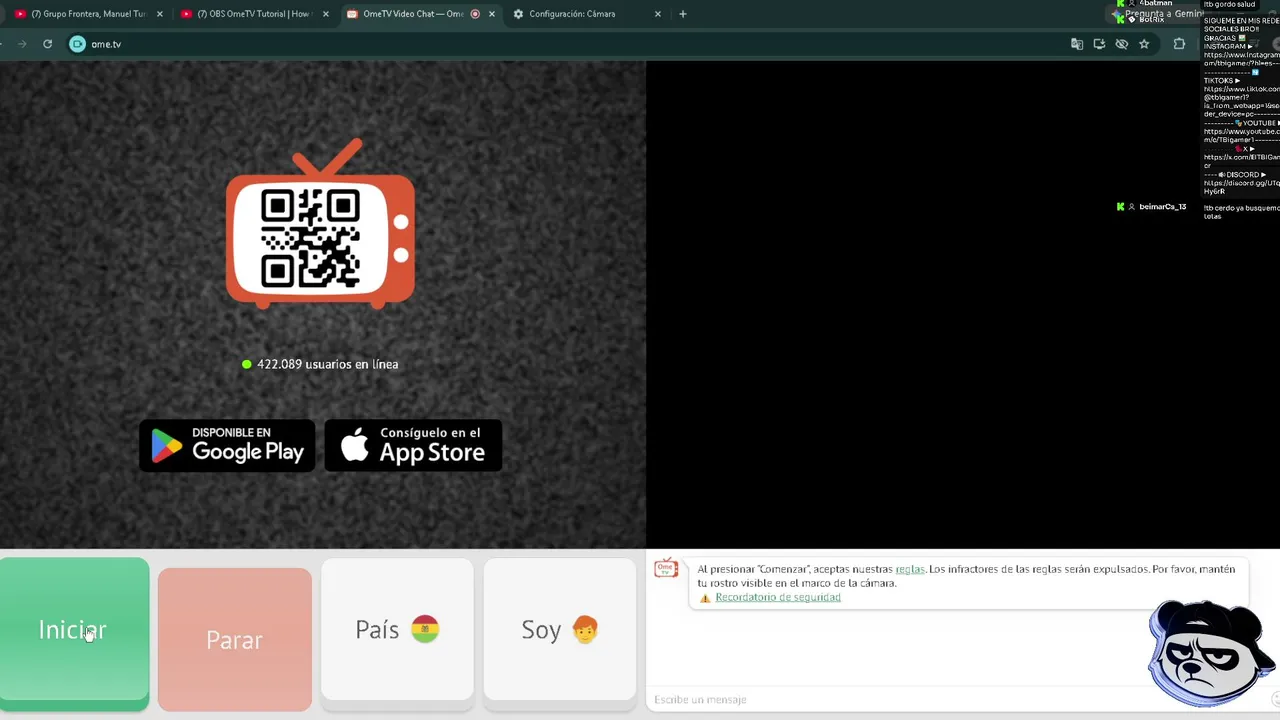Screen dimensions: 1280x720
Task: Click the face emoji on Soy button
Action: [x=585, y=629]
